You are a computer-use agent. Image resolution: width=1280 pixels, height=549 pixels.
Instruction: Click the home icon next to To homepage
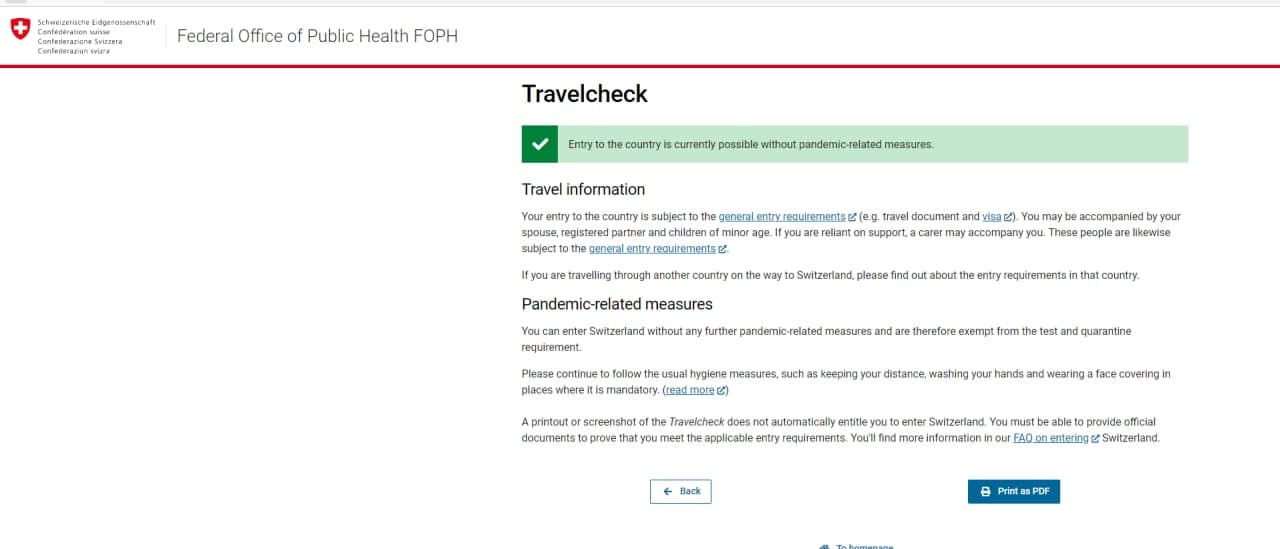(824, 546)
